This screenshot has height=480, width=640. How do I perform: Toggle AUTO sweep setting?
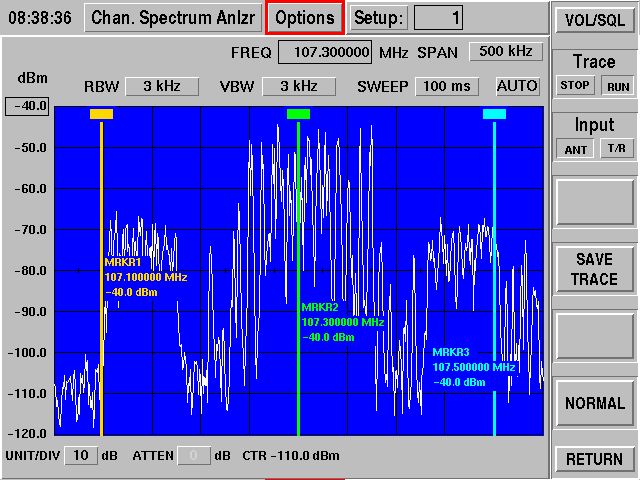tap(518, 86)
